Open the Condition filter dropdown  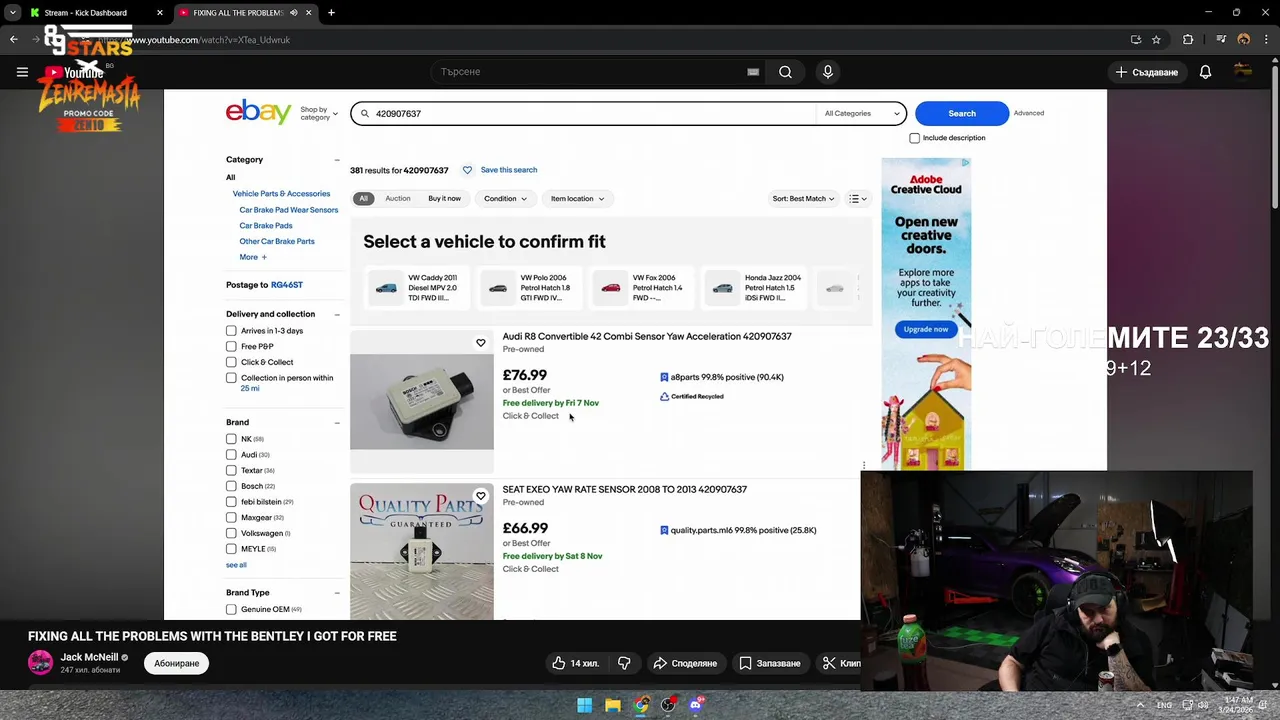(505, 198)
